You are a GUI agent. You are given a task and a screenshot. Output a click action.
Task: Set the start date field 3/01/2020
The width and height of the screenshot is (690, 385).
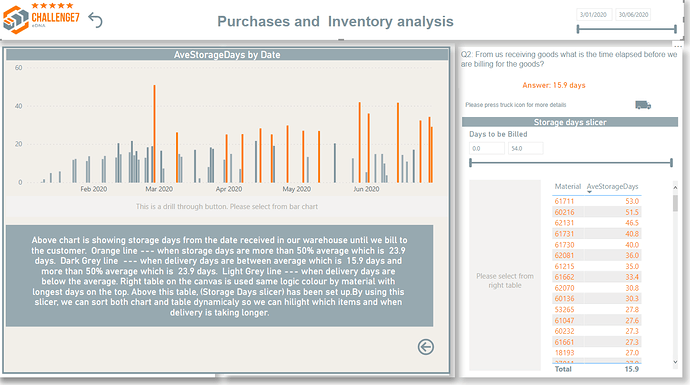tap(593, 15)
